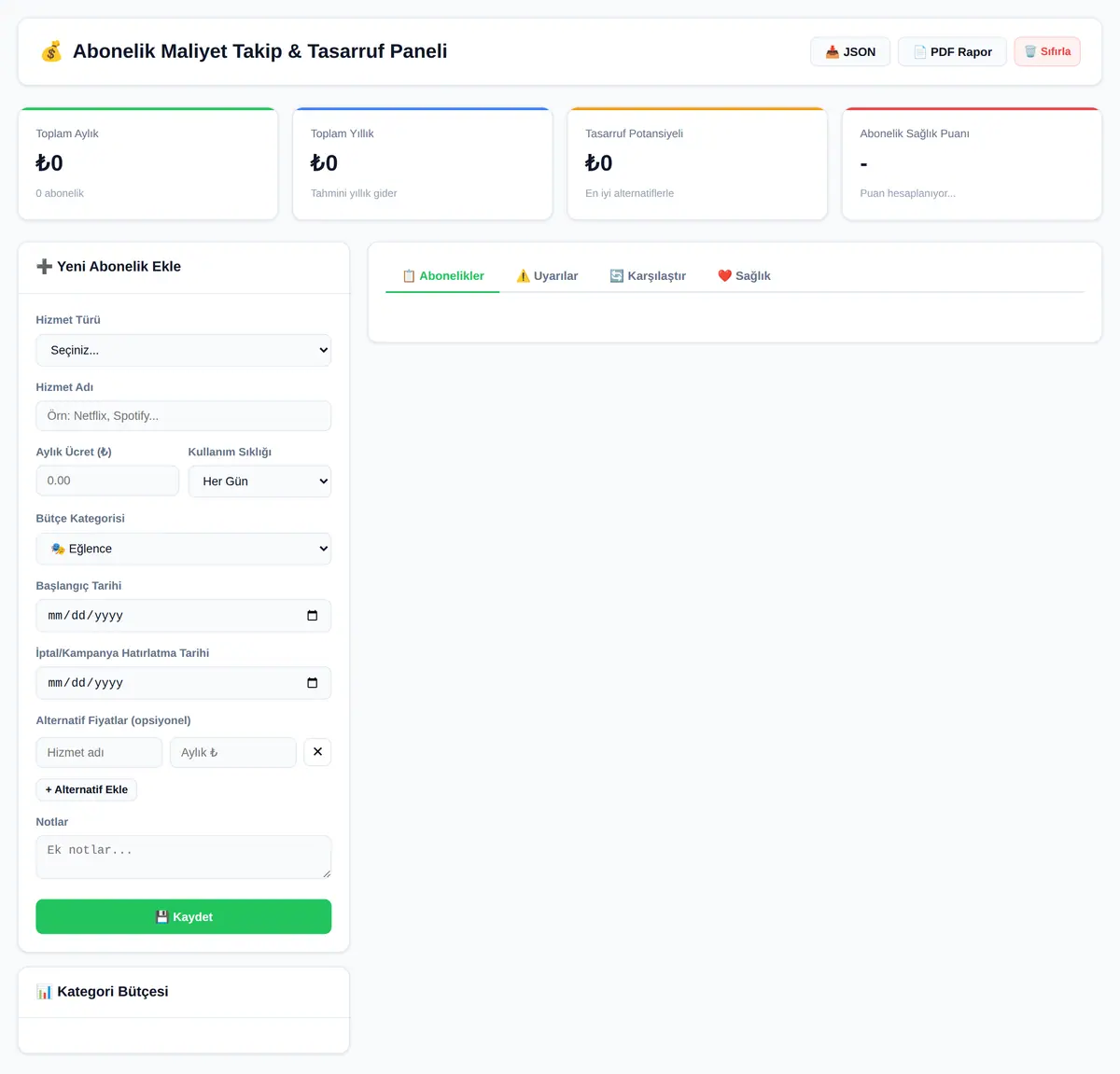The width and height of the screenshot is (1120, 1074).
Task: Click the Aylık Ücret amount field
Action: tap(107, 481)
